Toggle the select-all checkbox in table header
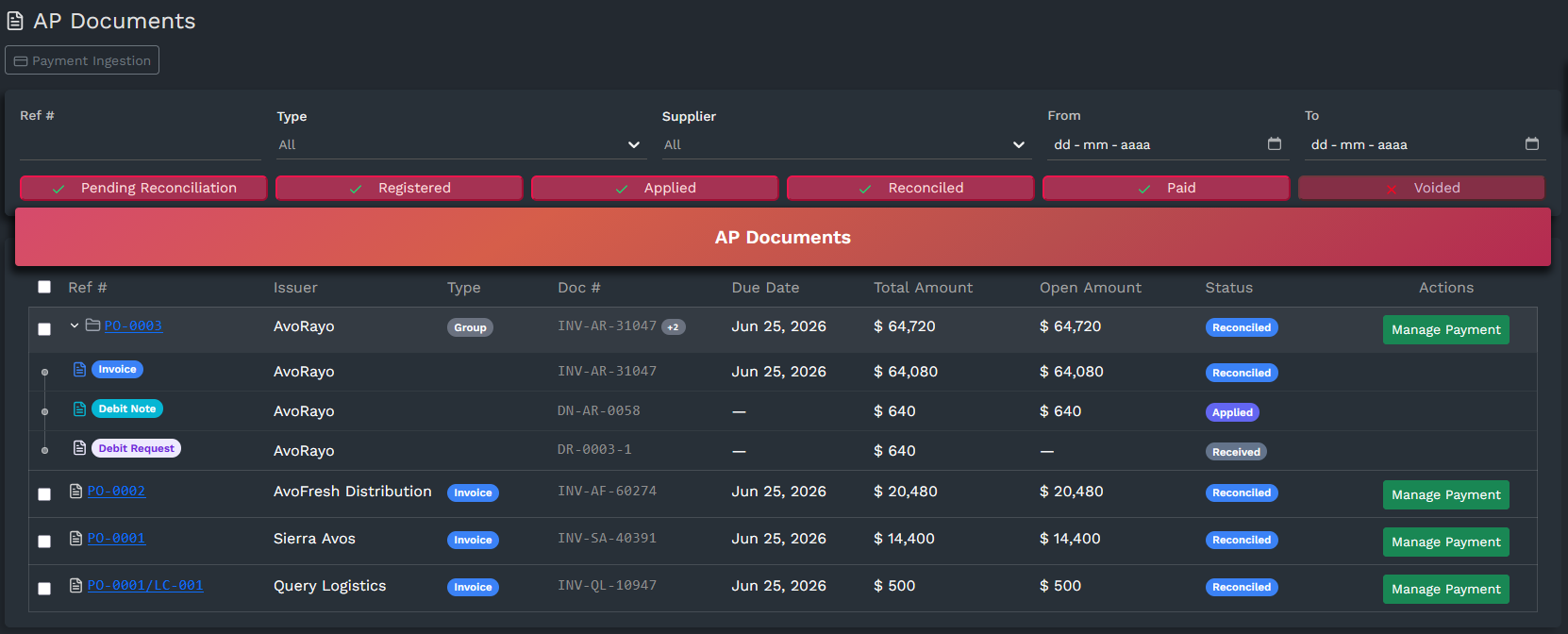Image resolution: width=1568 pixels, height=634 pixels. pyautogui.click(x=44, y=287)
